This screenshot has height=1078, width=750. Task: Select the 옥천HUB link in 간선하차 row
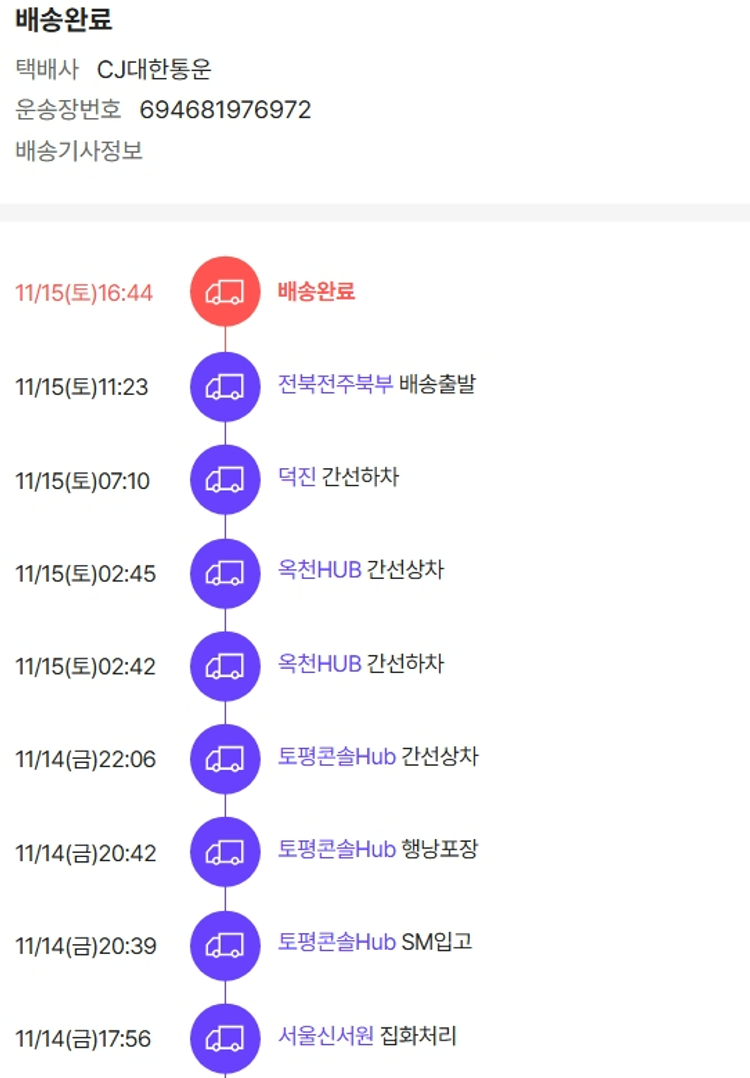[x=319, y=663]
